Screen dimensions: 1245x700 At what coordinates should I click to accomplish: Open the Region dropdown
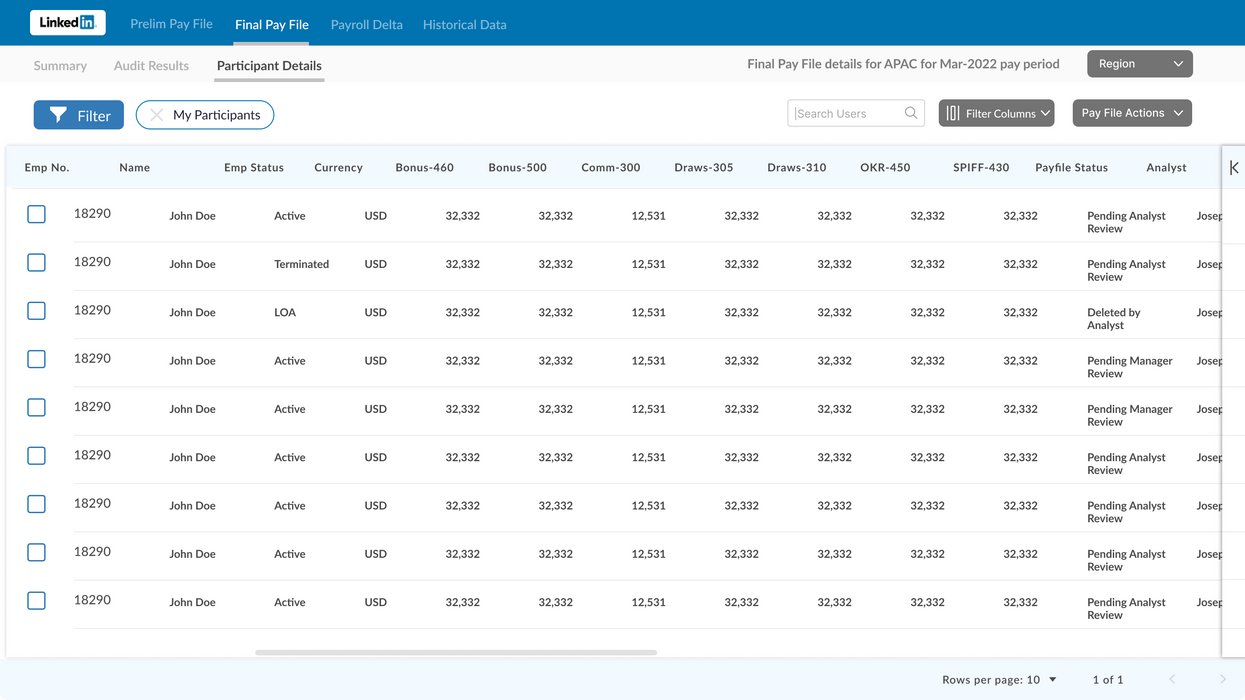click(x=1140, y=63)
